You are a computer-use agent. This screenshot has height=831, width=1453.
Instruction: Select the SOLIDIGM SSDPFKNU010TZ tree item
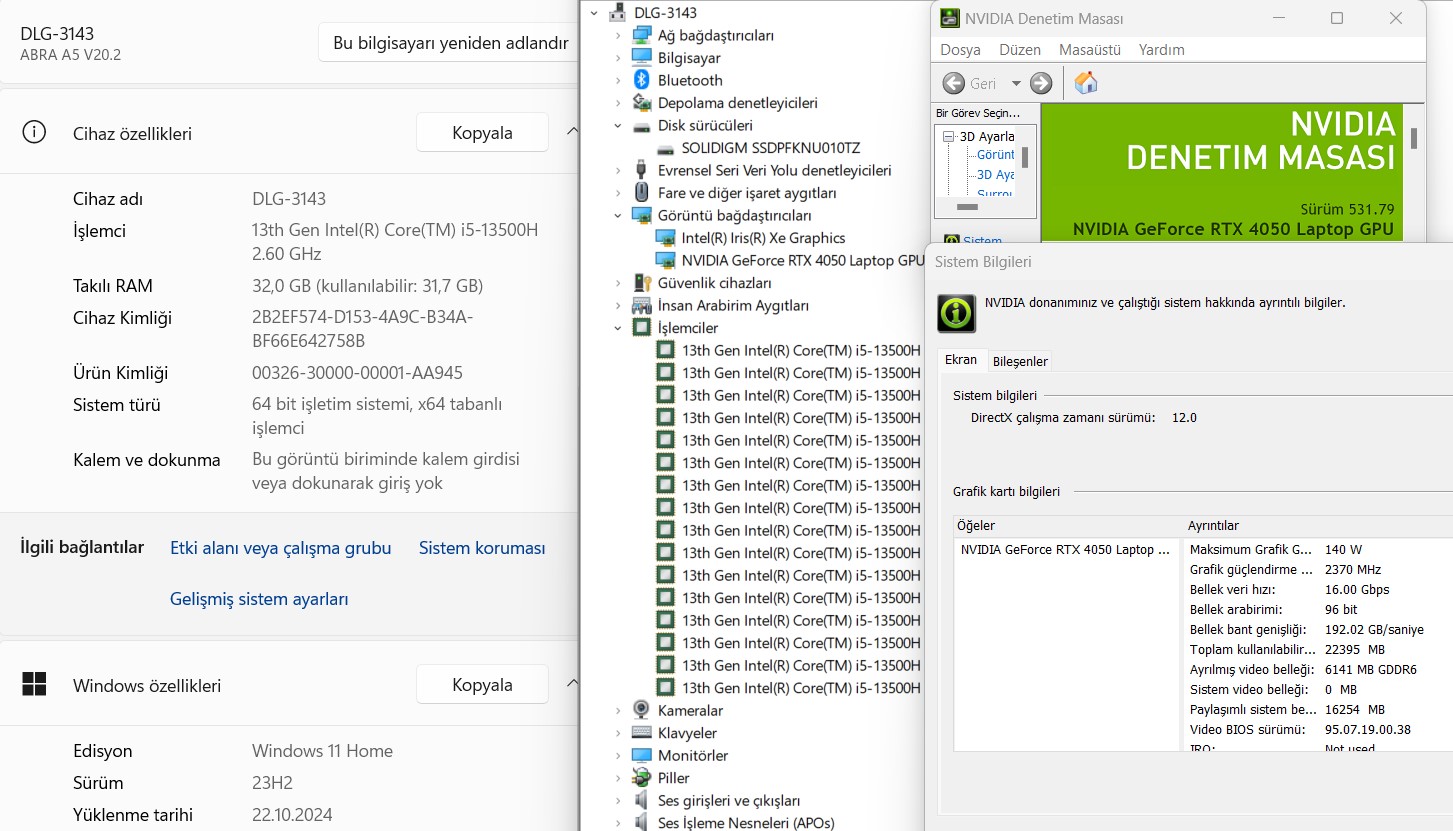(x=771, y=148)
